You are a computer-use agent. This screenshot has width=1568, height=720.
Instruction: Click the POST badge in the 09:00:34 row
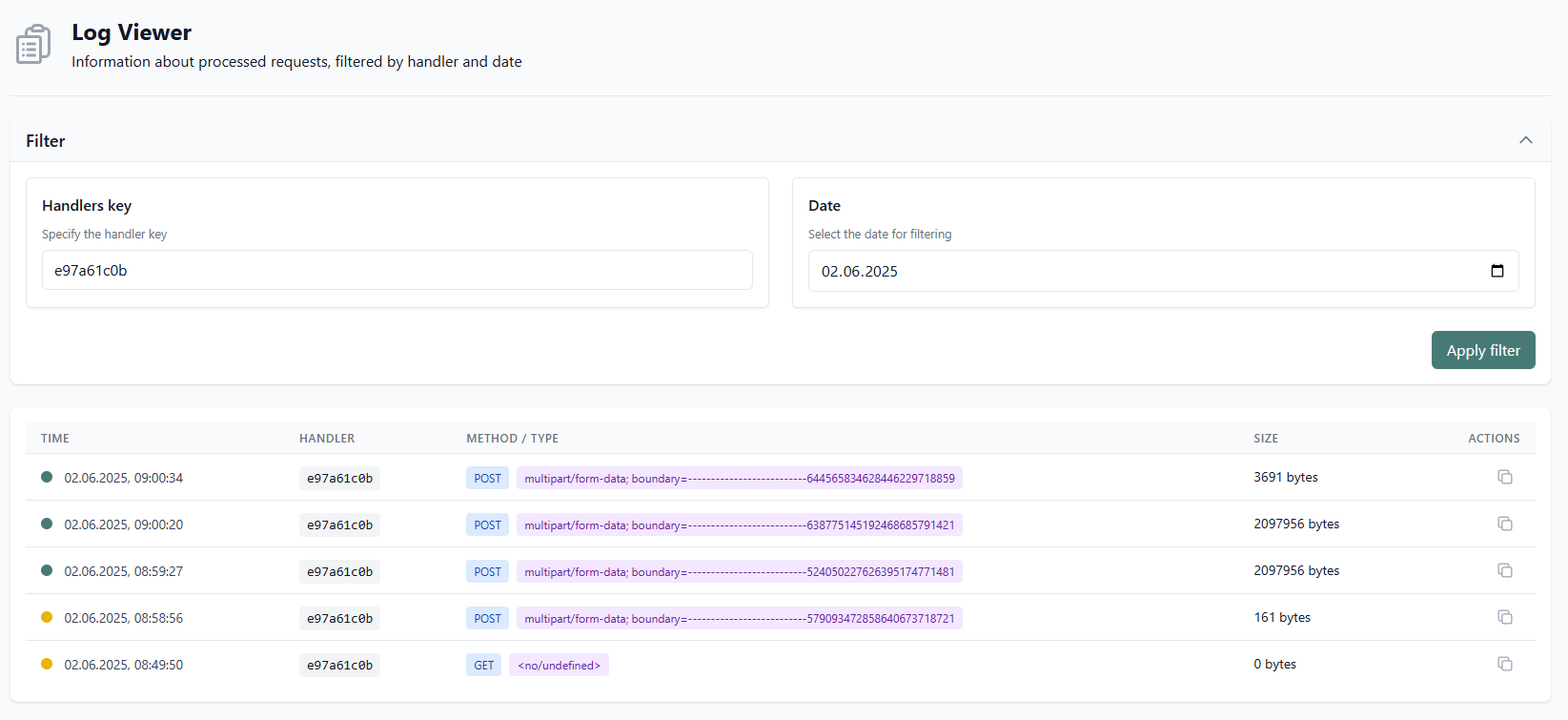(487, 478)
